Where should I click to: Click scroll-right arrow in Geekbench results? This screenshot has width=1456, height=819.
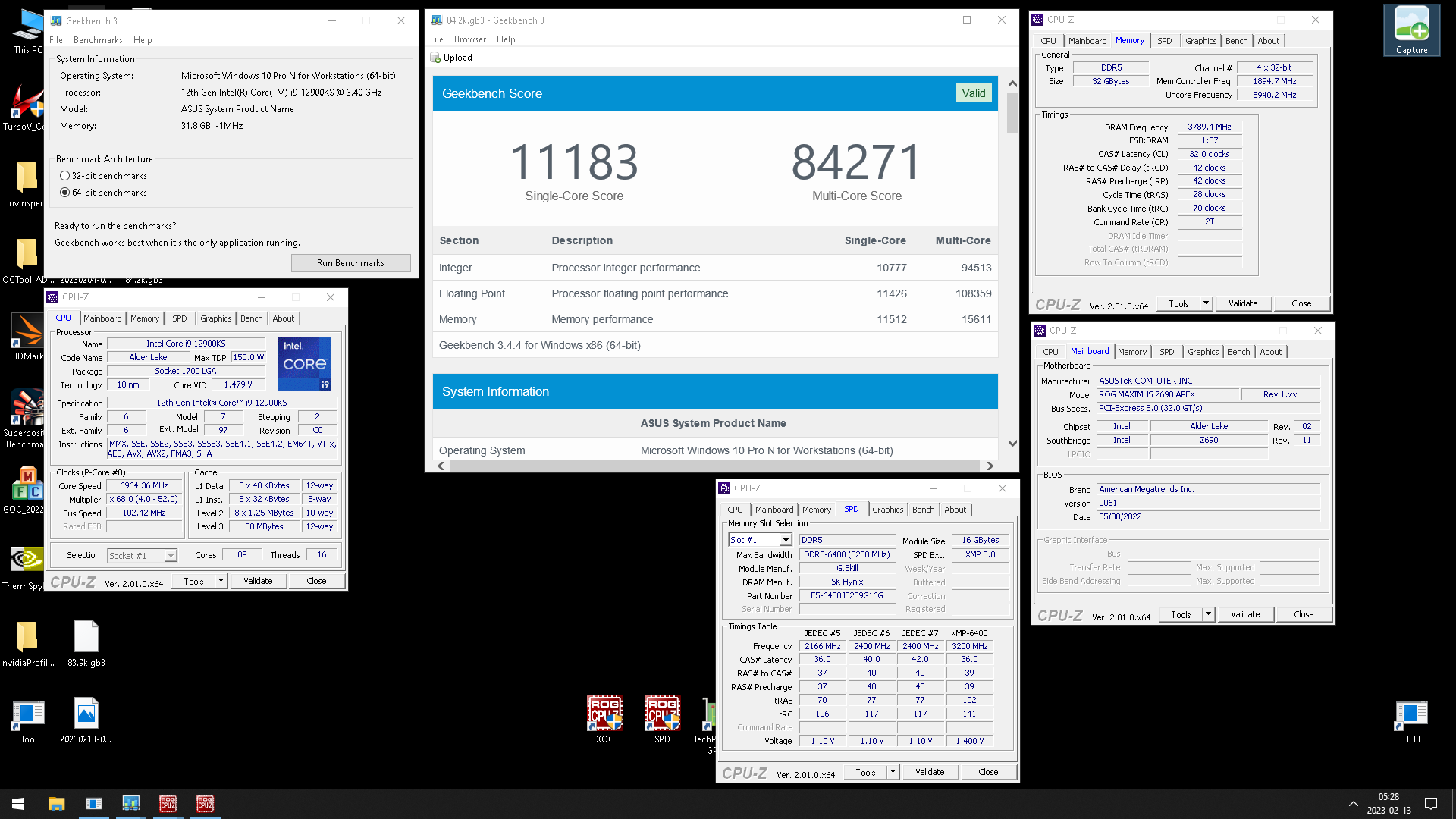coord(989,466)
